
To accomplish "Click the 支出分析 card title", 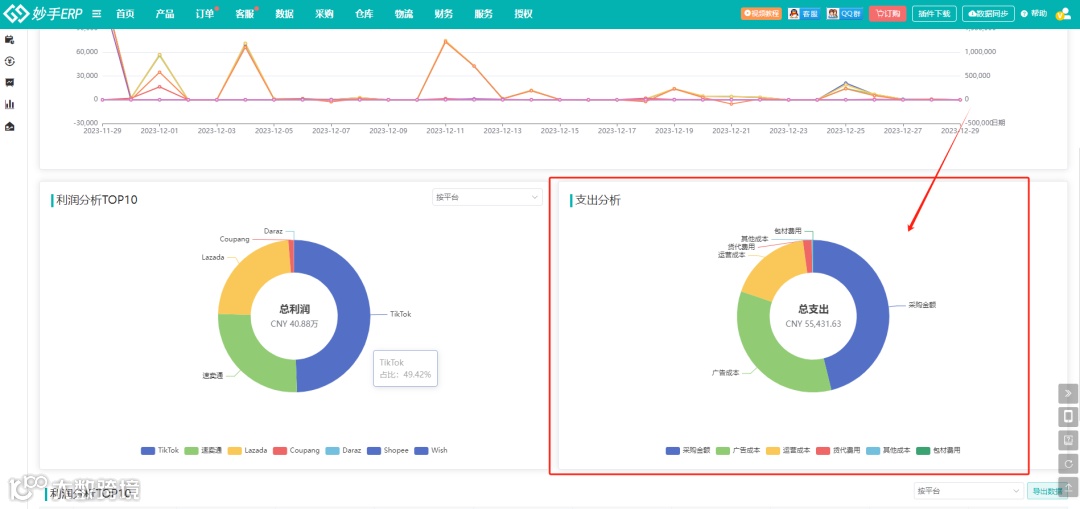I will coord(598,201).
